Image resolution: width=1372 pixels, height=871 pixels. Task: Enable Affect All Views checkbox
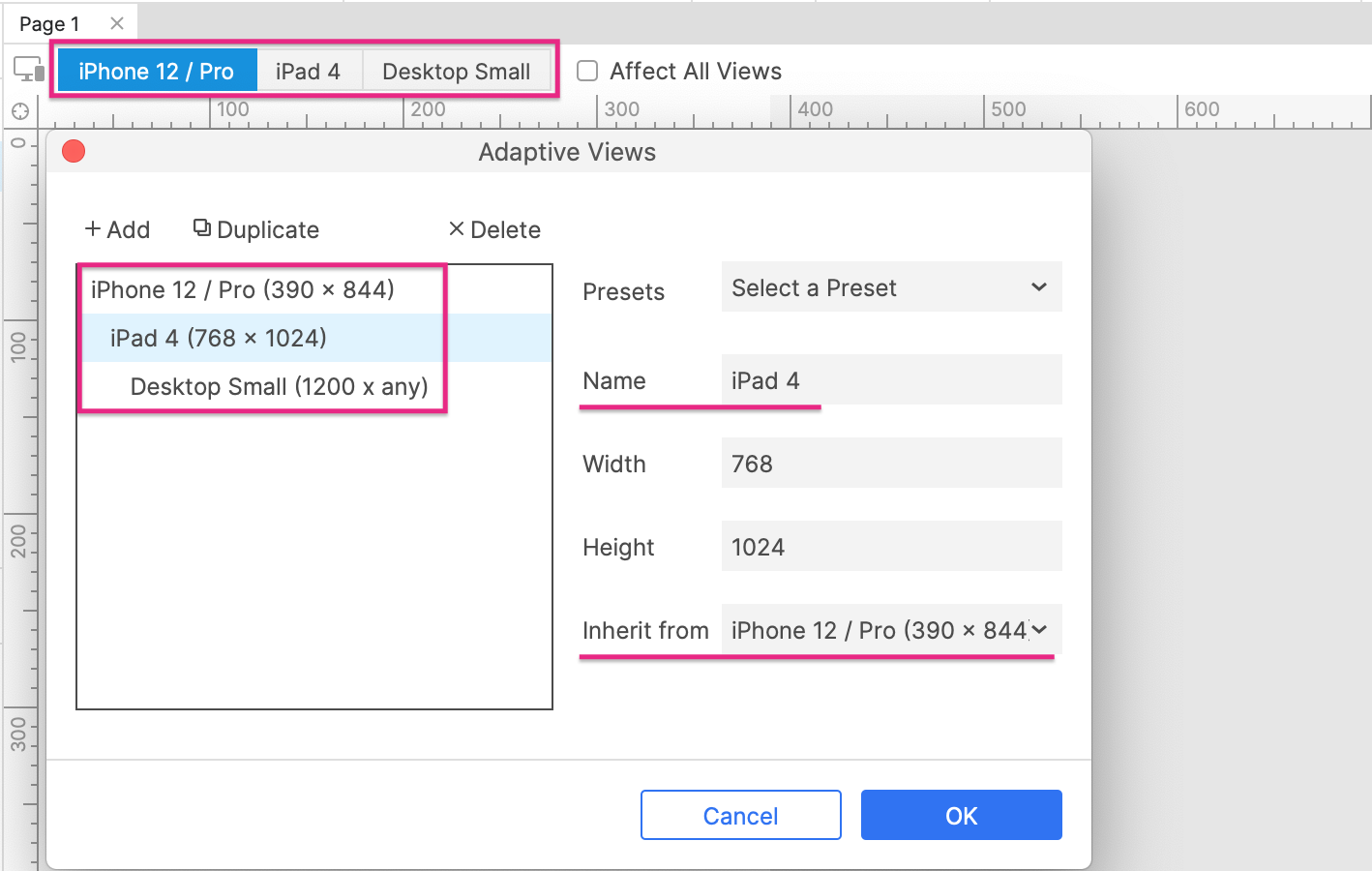click(587, 71)
